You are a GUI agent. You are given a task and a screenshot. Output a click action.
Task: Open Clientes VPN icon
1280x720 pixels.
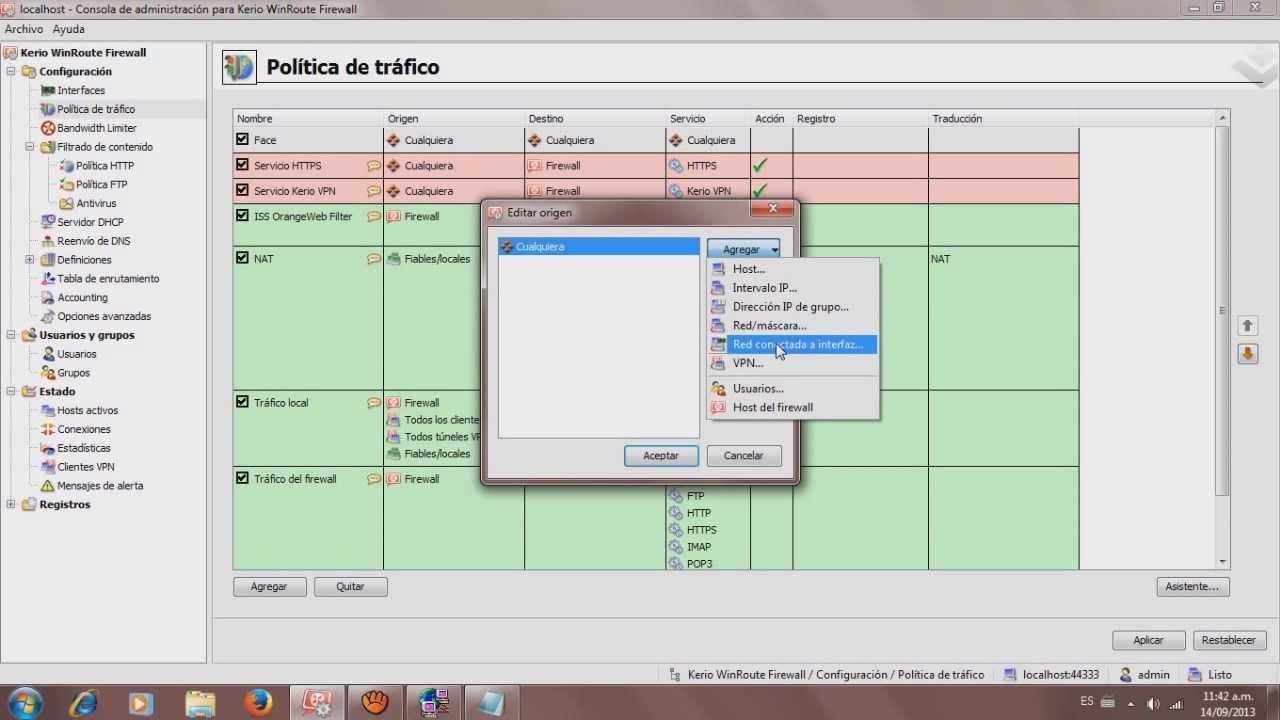[48, 467]
